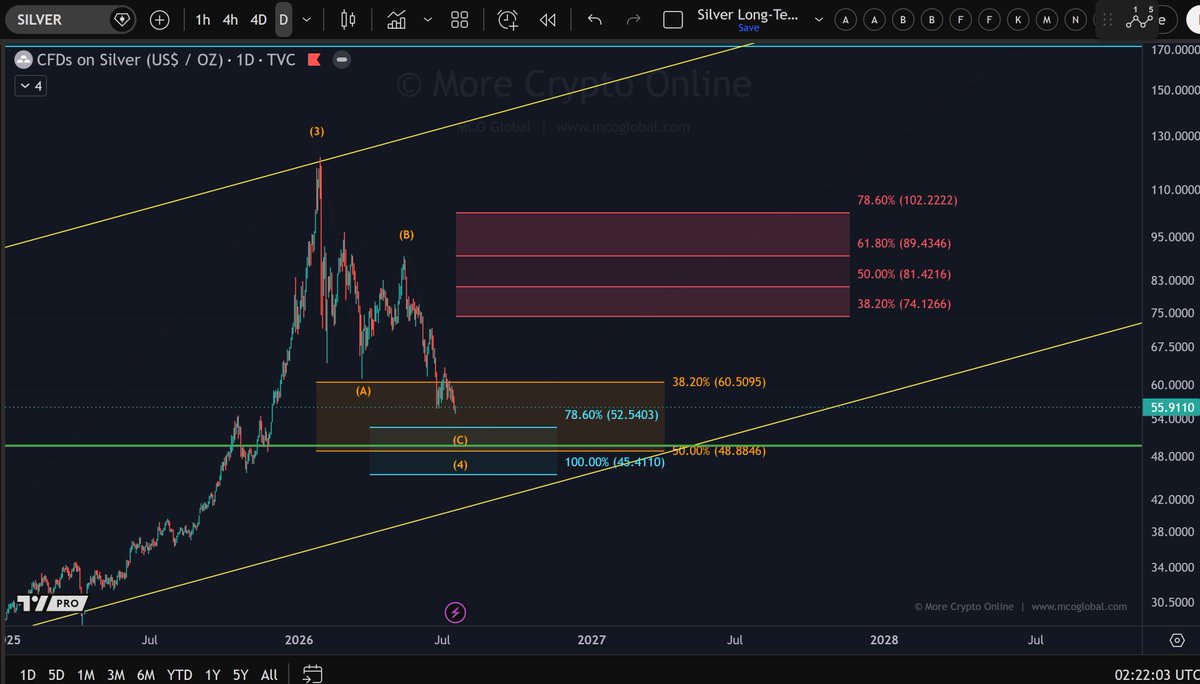Switch to the 1h interval
The height and width of the screenshot is (684, 1200).
tap(203, 19)
